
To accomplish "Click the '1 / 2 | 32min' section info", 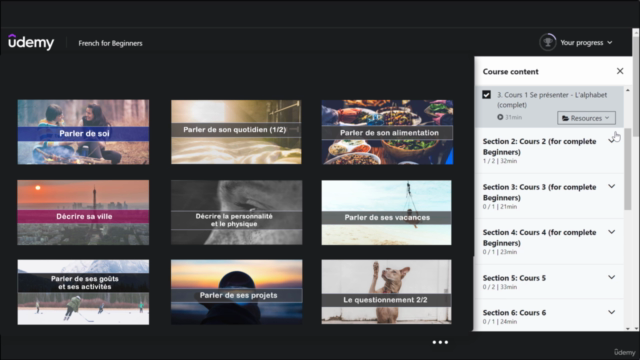I will point(500,161).
